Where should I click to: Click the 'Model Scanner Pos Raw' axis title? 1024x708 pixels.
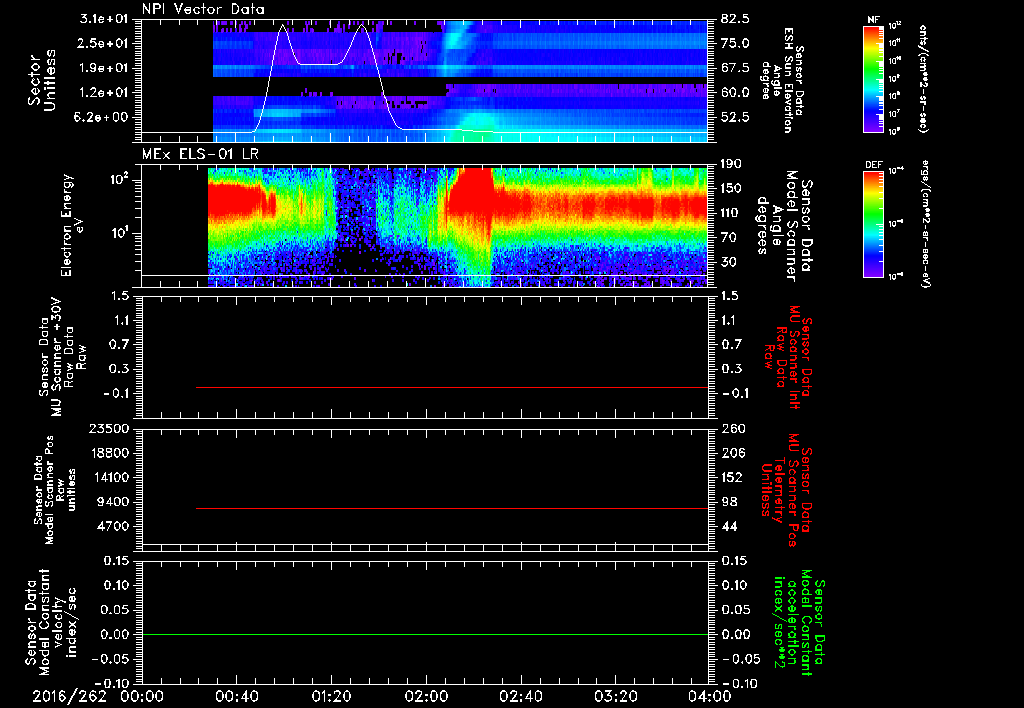click(x=55, y=491)
